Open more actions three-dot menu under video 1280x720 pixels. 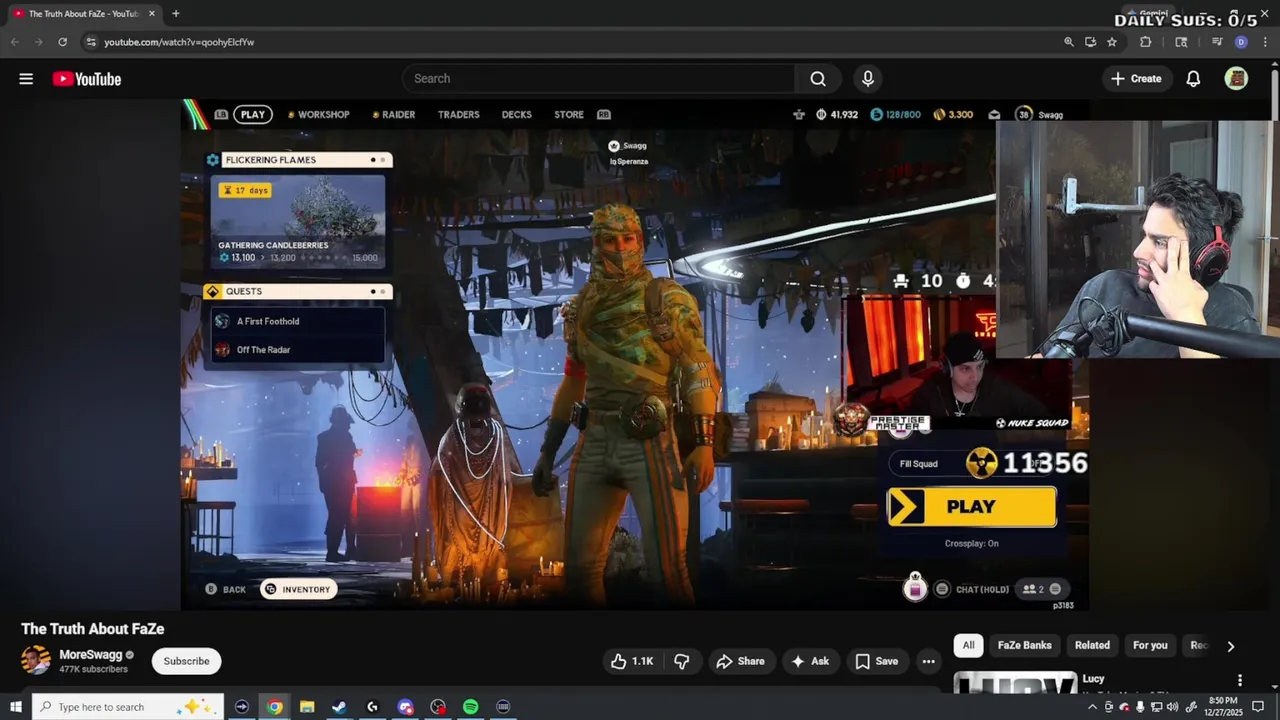pos(928,661)
